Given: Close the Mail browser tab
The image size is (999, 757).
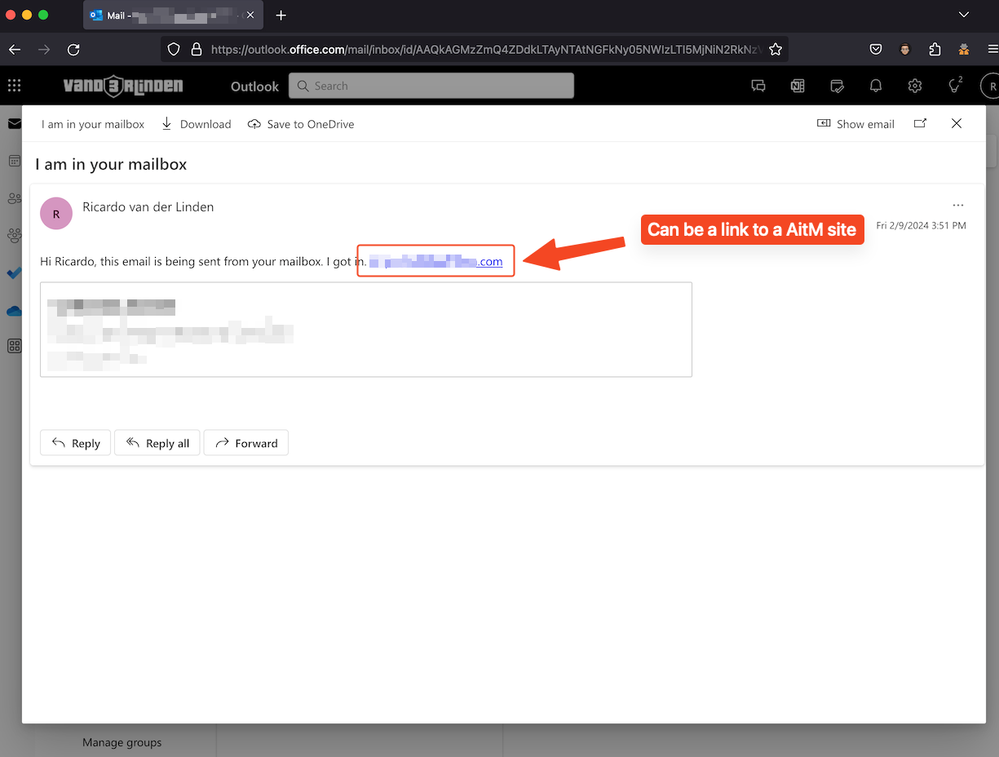Looking at the screenshot, I should click(x=250, y=15).
